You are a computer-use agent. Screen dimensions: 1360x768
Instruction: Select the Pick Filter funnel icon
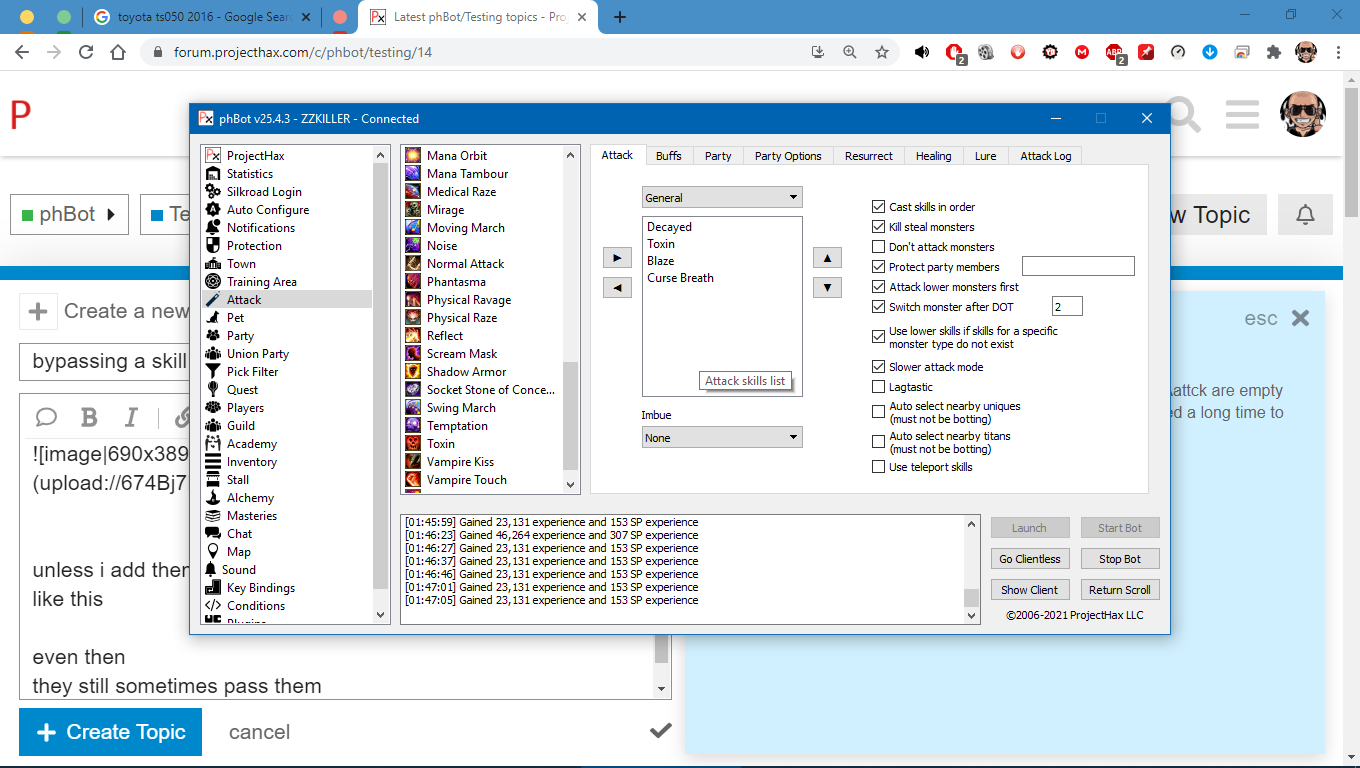tap(212, 372)
